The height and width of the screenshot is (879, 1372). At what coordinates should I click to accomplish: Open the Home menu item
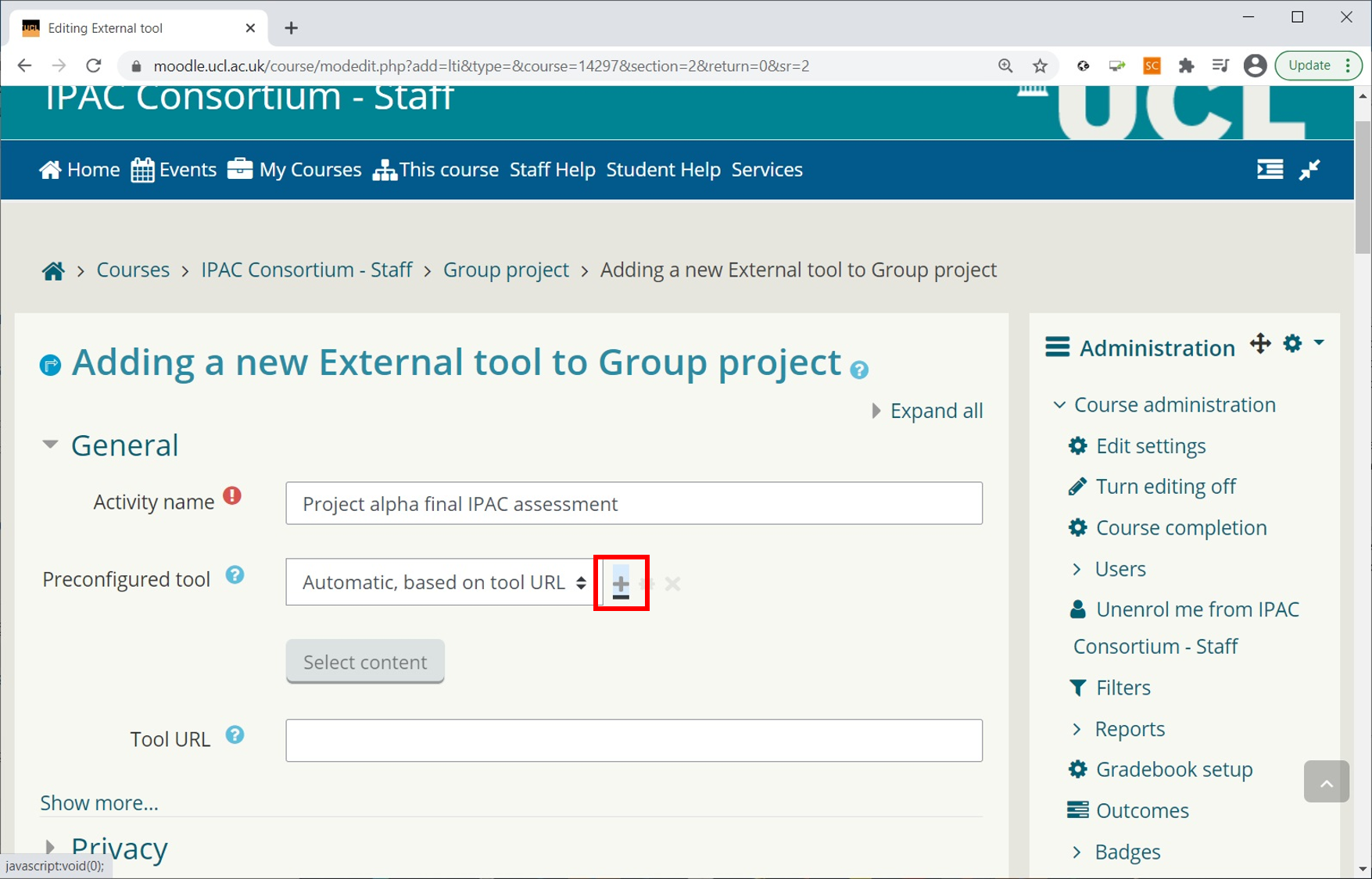pyautogui.click(x=80, y=170)
